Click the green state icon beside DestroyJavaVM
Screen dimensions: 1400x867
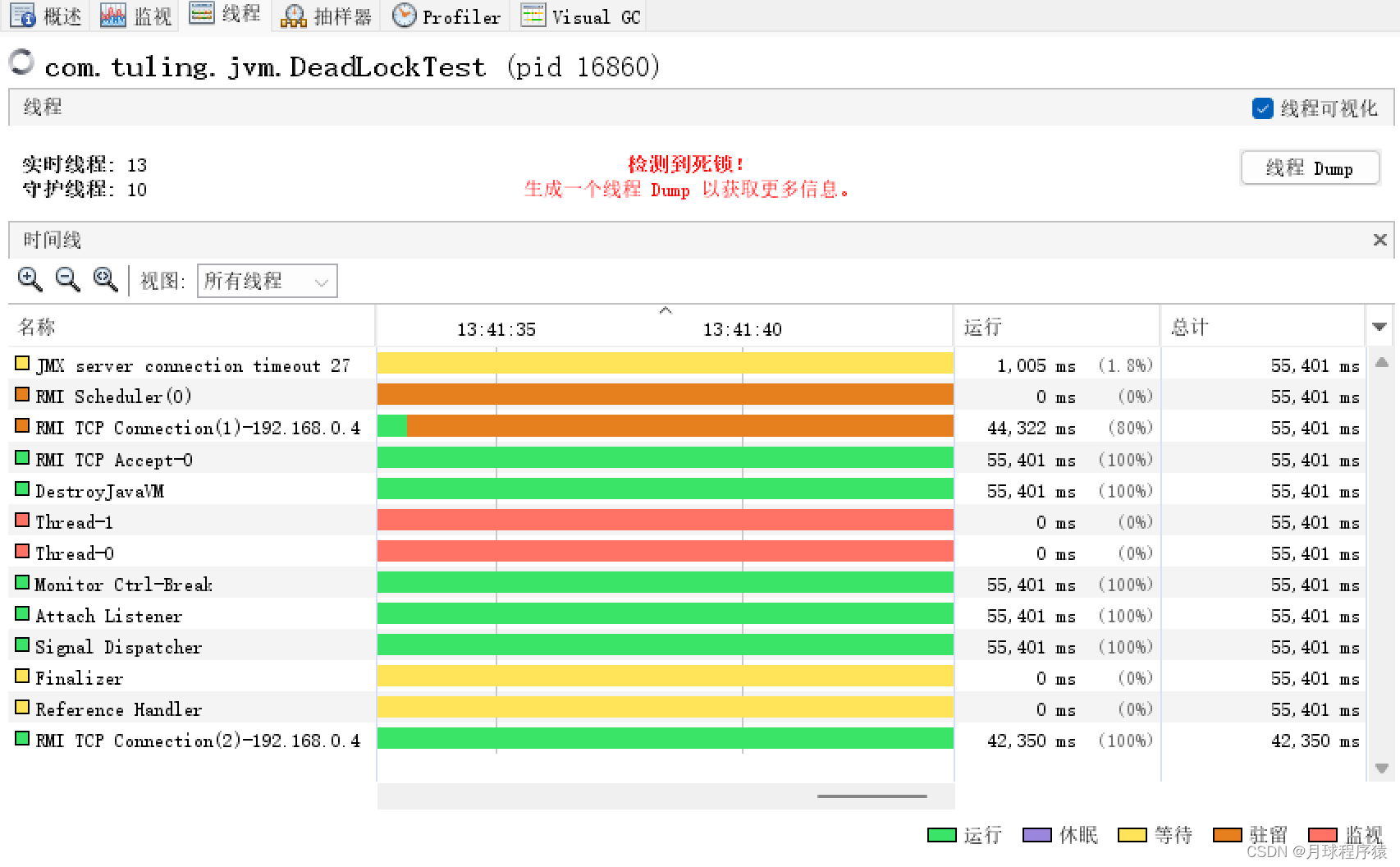pos(22,489)
